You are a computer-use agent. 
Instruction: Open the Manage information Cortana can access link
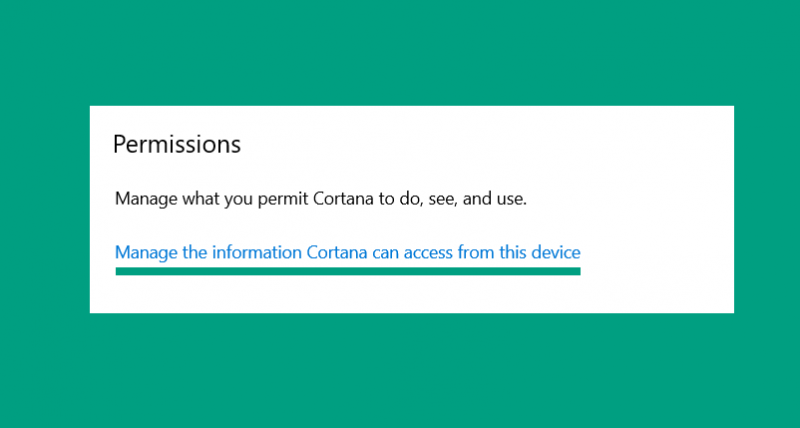tap(347, 252)
